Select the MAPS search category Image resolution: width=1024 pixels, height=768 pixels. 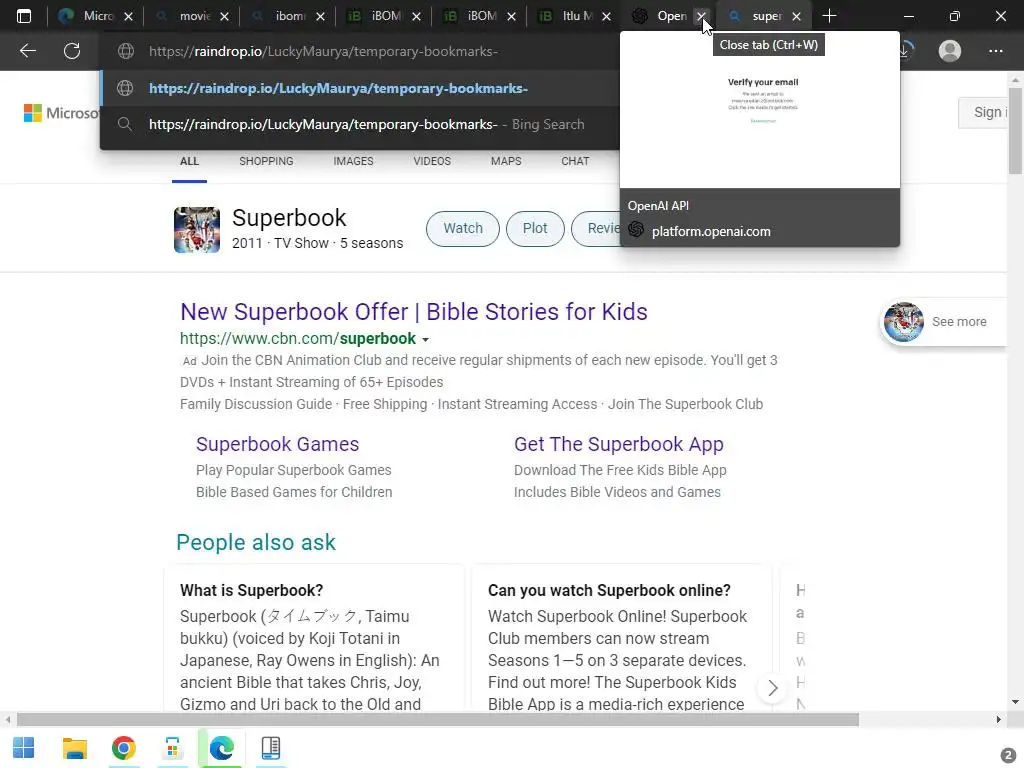[506, 161]
